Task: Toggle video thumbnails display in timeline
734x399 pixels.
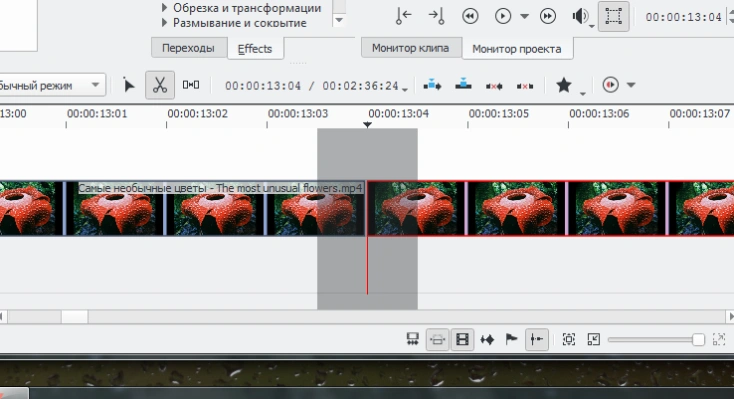Action: pos(462,339)
